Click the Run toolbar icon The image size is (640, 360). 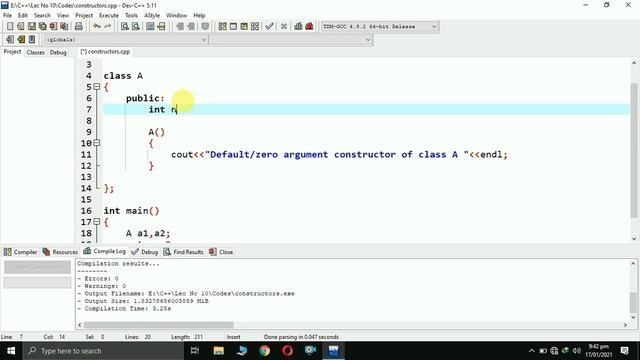coord(233,27)
